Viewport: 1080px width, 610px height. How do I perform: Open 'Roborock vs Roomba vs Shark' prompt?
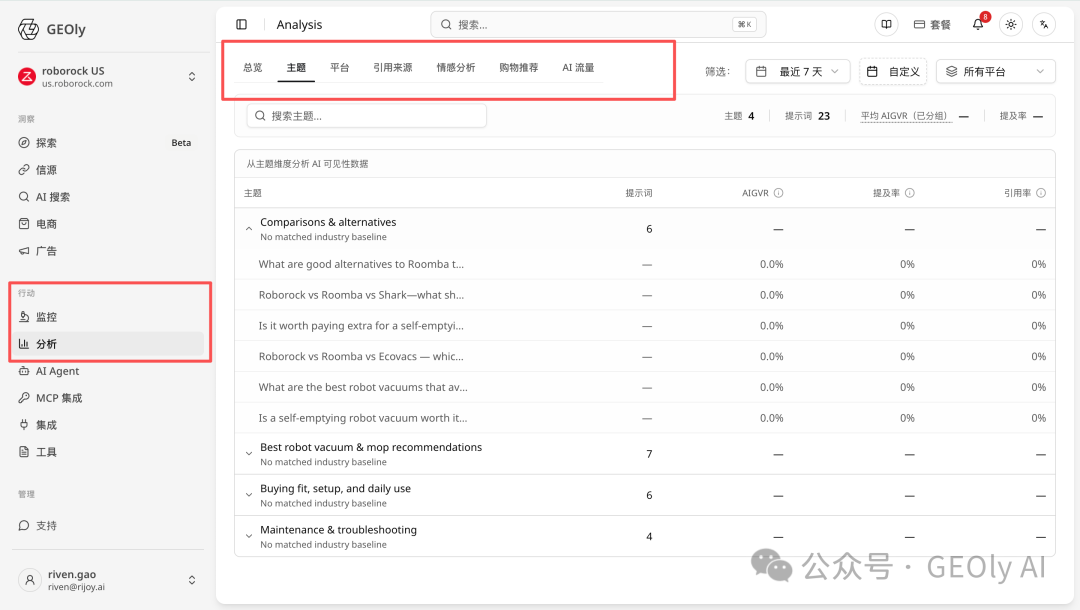click(361, 295)
